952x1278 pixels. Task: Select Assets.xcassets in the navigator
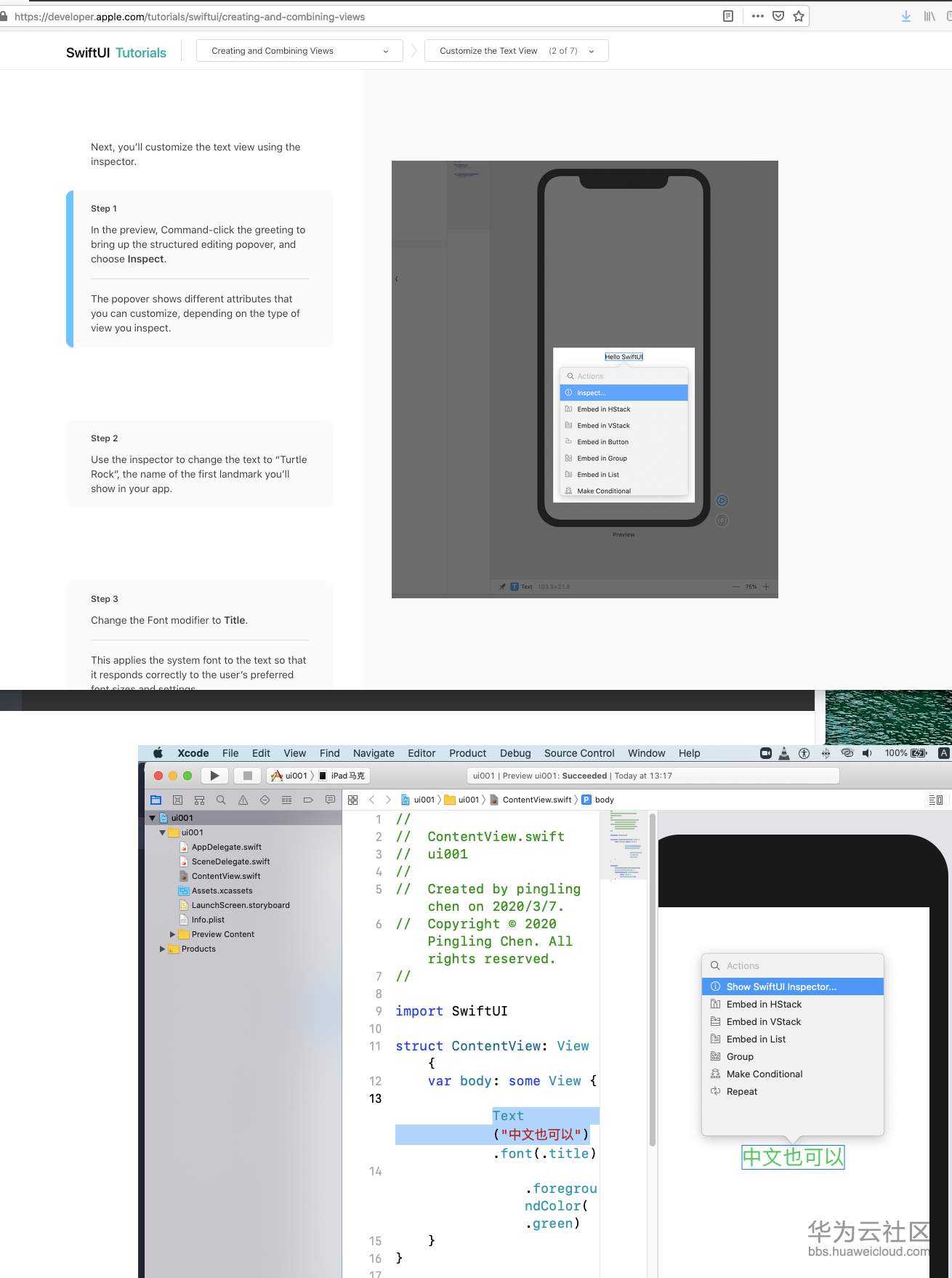click(222, 891)
